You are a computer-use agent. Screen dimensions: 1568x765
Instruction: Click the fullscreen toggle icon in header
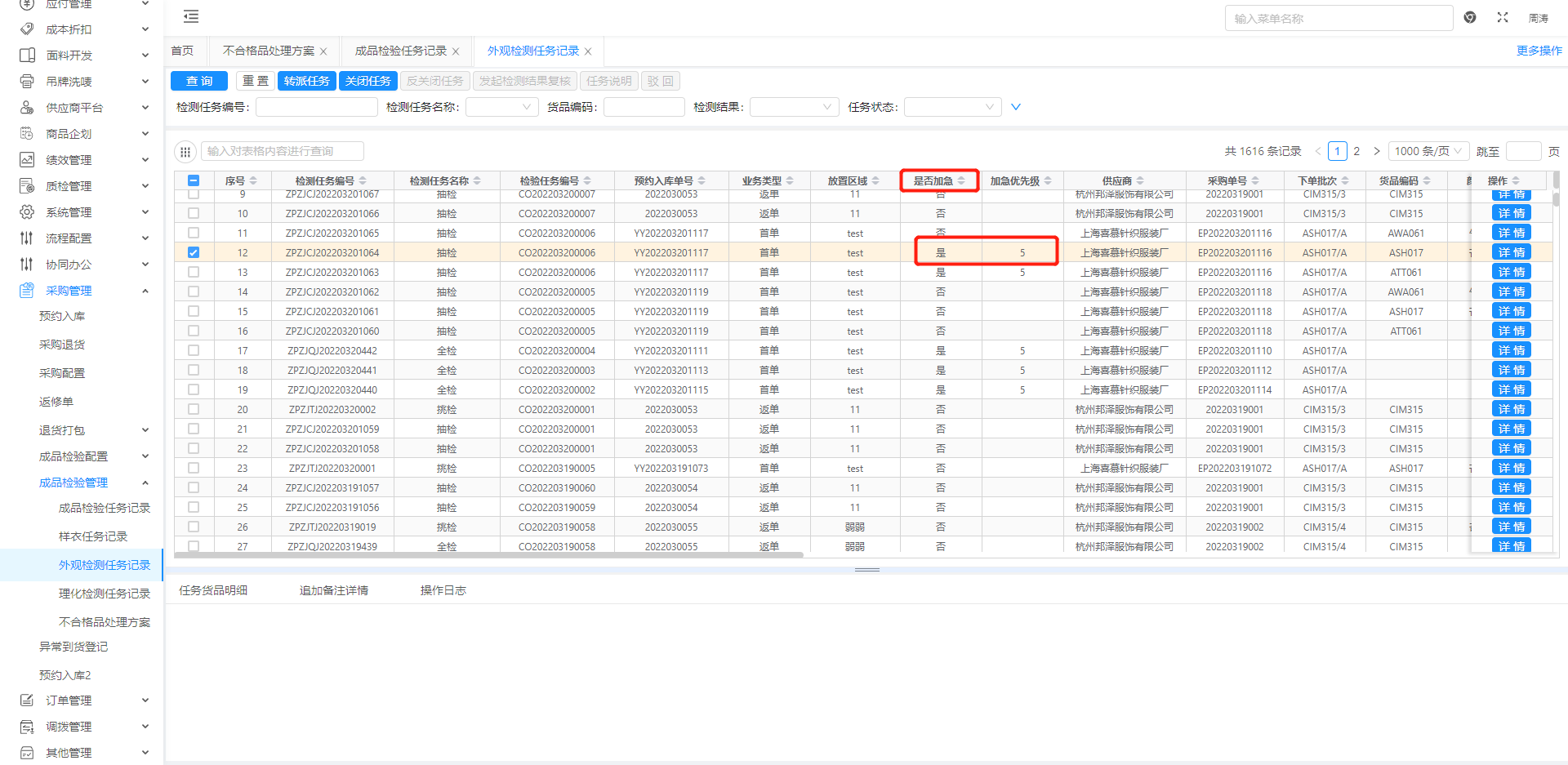(x=1502, y=17)
